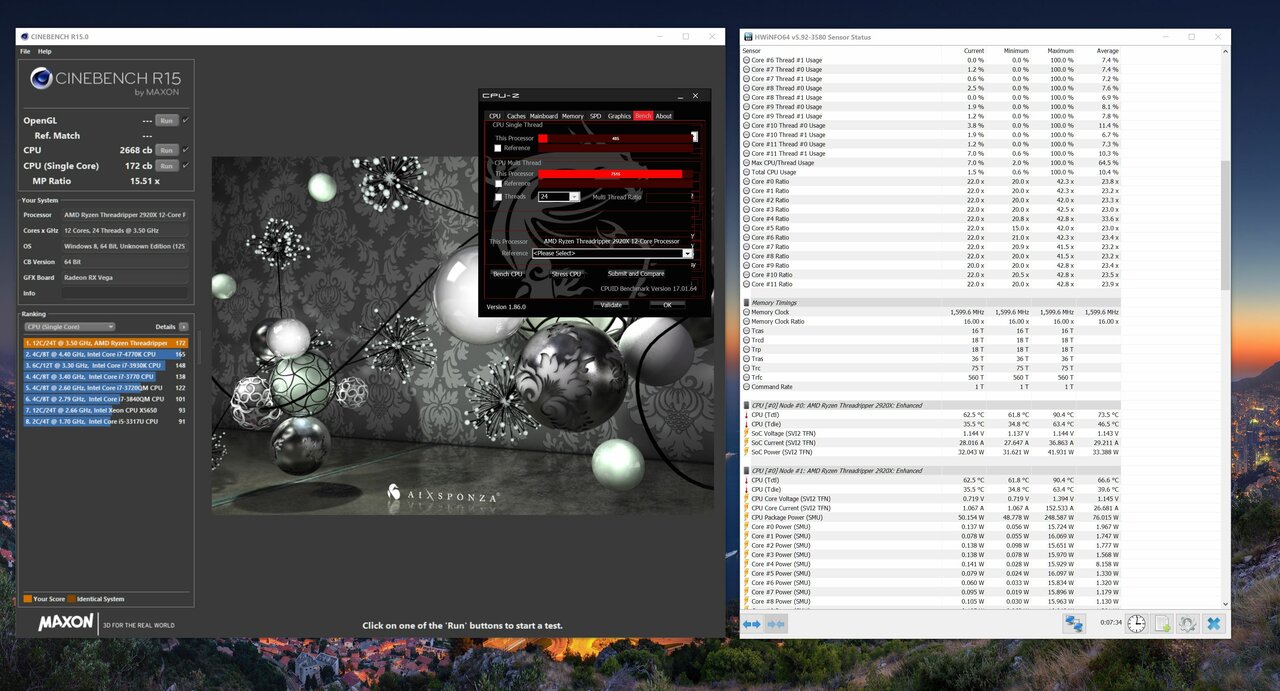This screenshot has height=691, width=1280.
Task: Switch to Graphics tab in CPU-Z
Action: click(x=619, y=116)
